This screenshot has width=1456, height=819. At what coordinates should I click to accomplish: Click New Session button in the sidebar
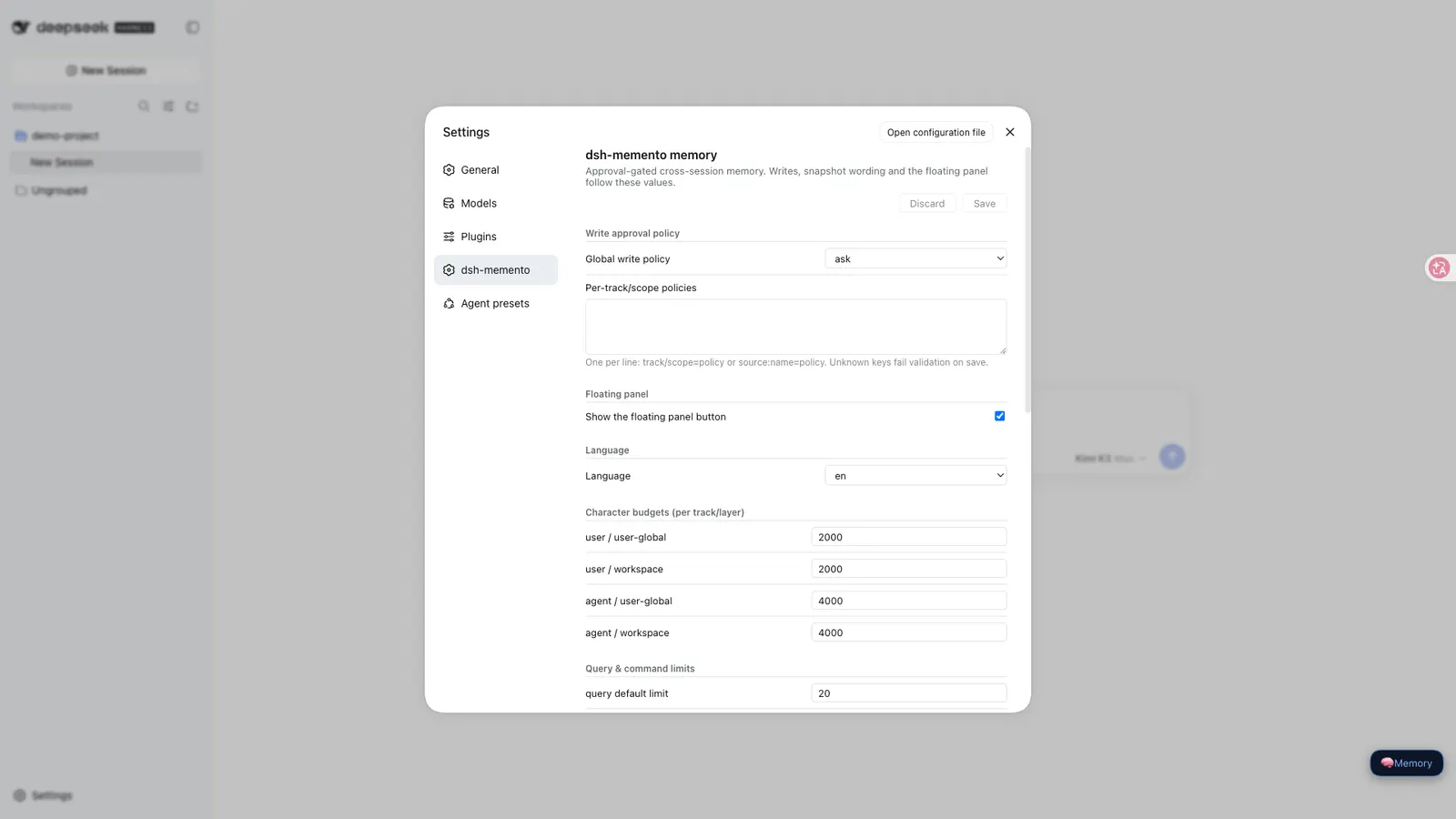point(106,71)
